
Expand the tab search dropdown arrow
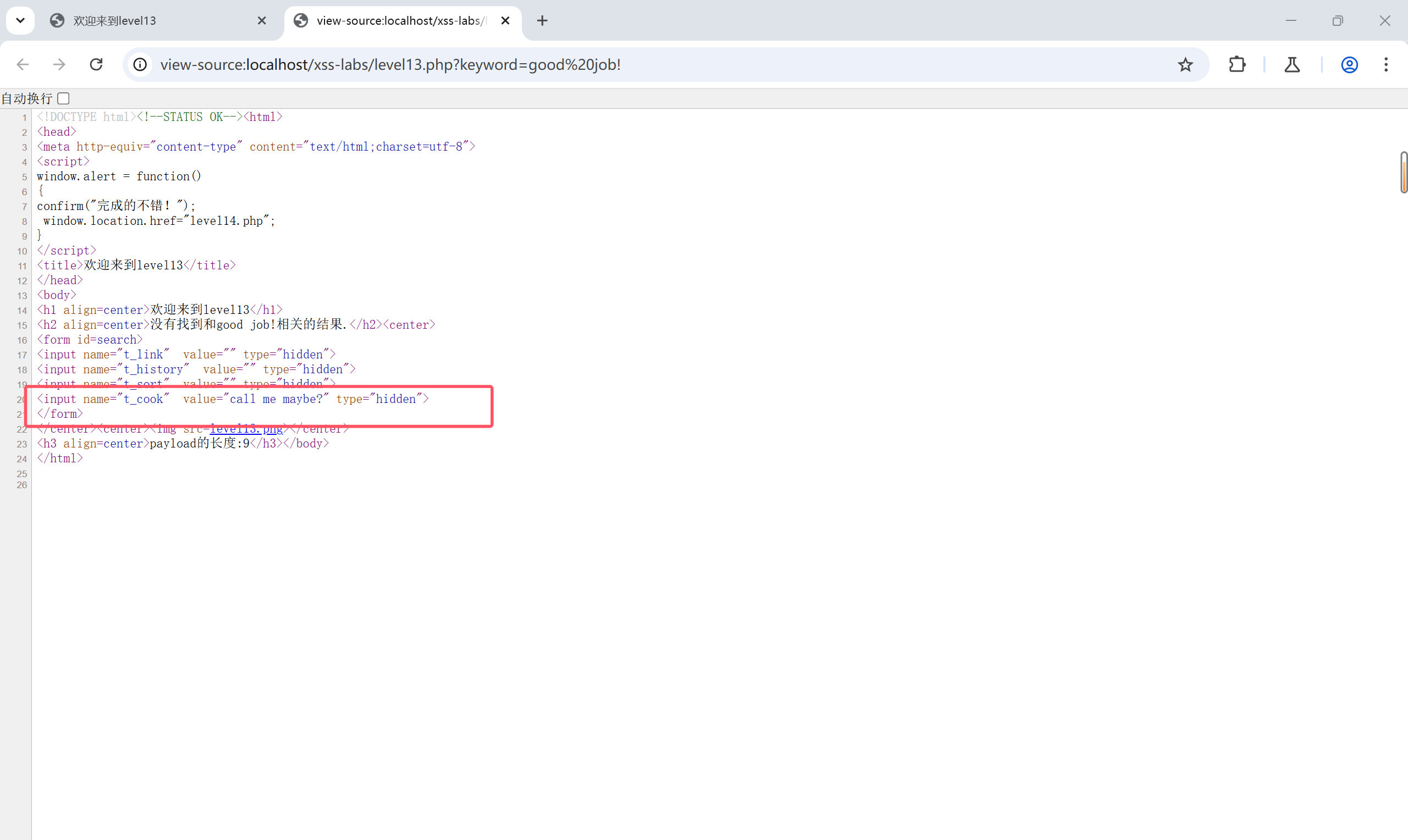pos(20,20)
